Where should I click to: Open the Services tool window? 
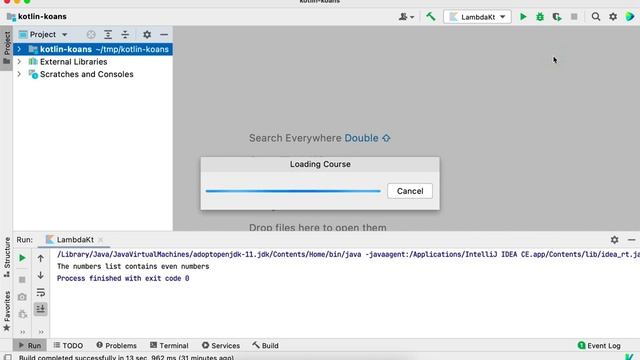coord(221,345)
